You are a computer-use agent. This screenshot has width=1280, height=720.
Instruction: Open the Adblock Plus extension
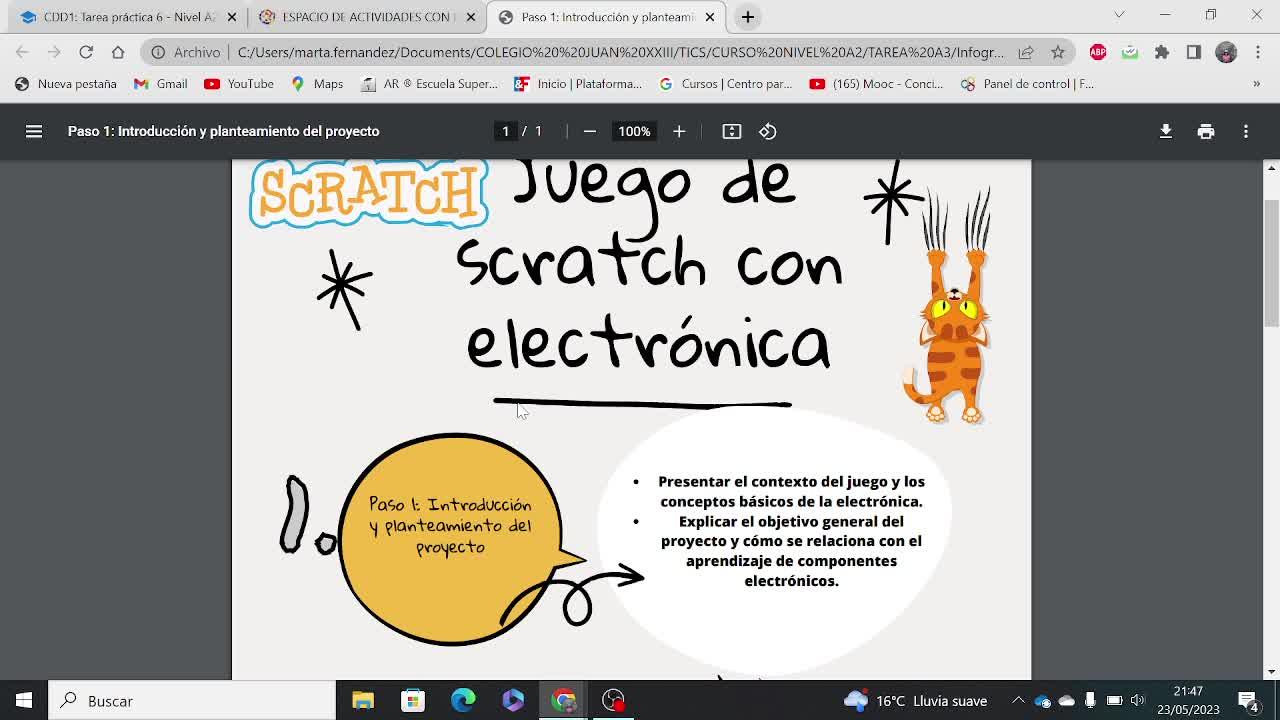(x=1098, y=52)
